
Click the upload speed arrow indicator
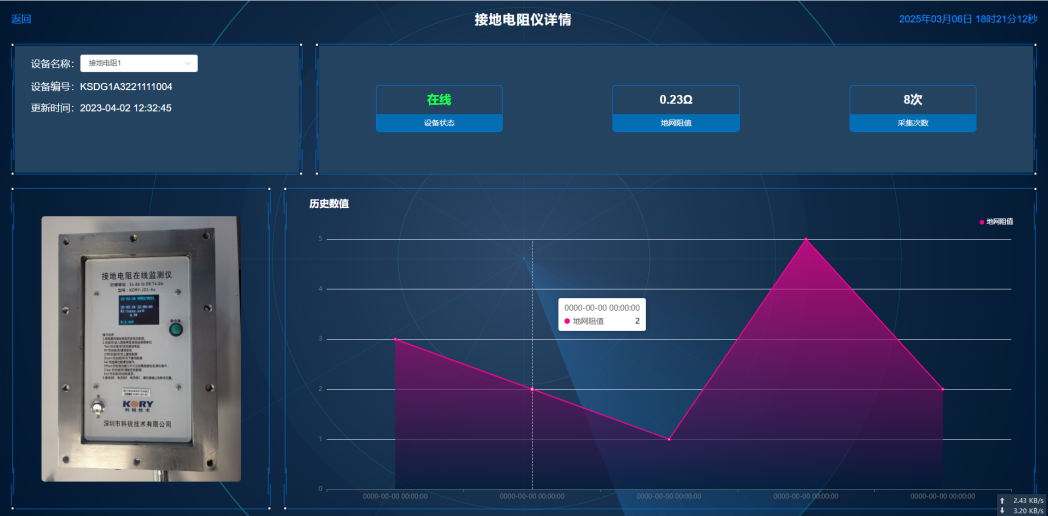coord(1003,500)
